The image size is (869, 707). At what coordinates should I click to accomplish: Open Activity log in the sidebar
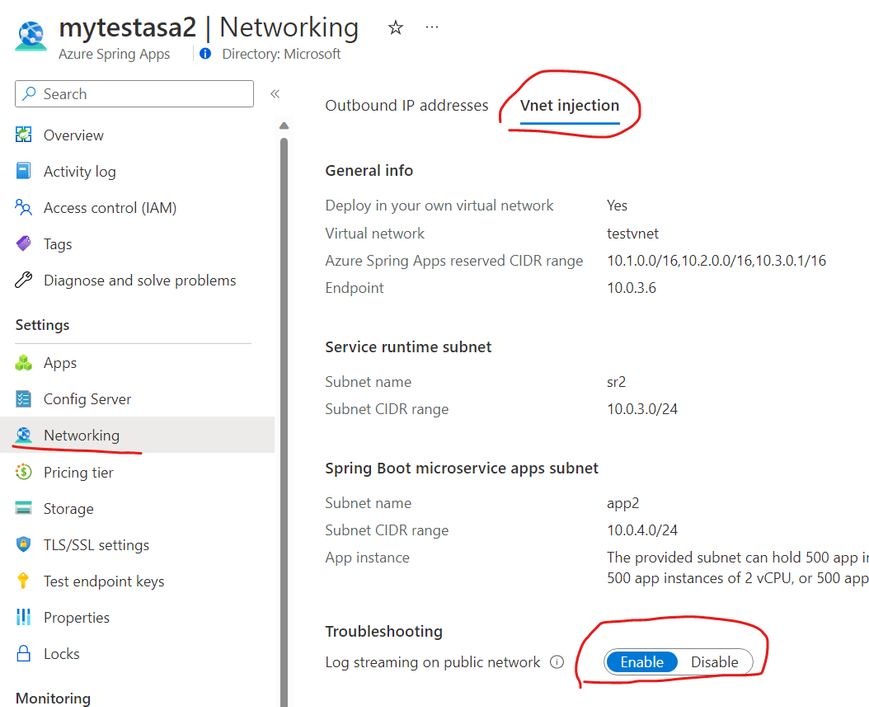(80, 172)
